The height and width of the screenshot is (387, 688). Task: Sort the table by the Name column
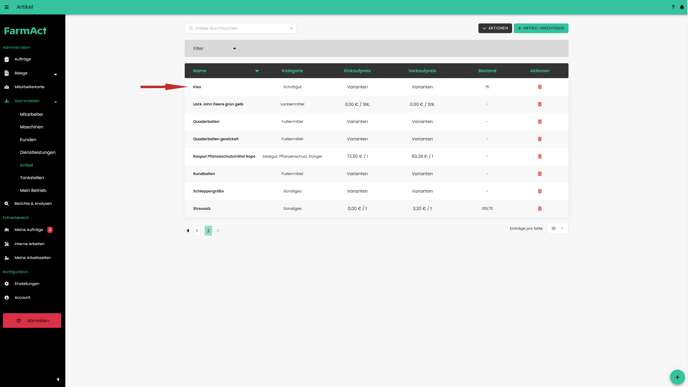(200, 71)
